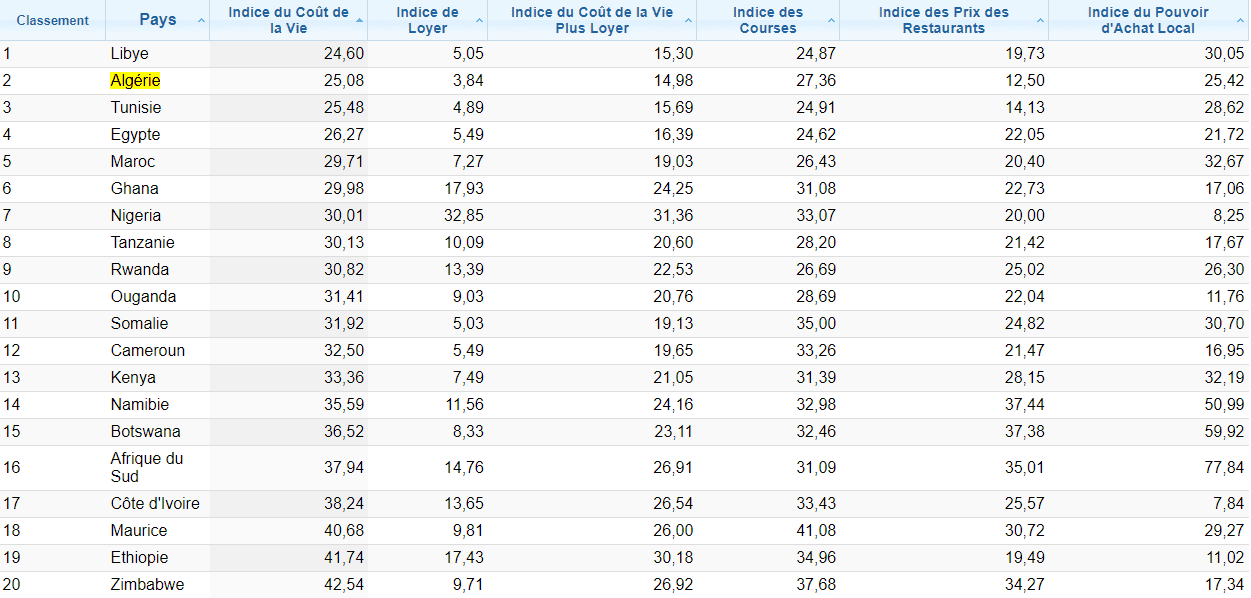Click sort arrow for Indice des Prix des Restaurants

pos(1041,21)
